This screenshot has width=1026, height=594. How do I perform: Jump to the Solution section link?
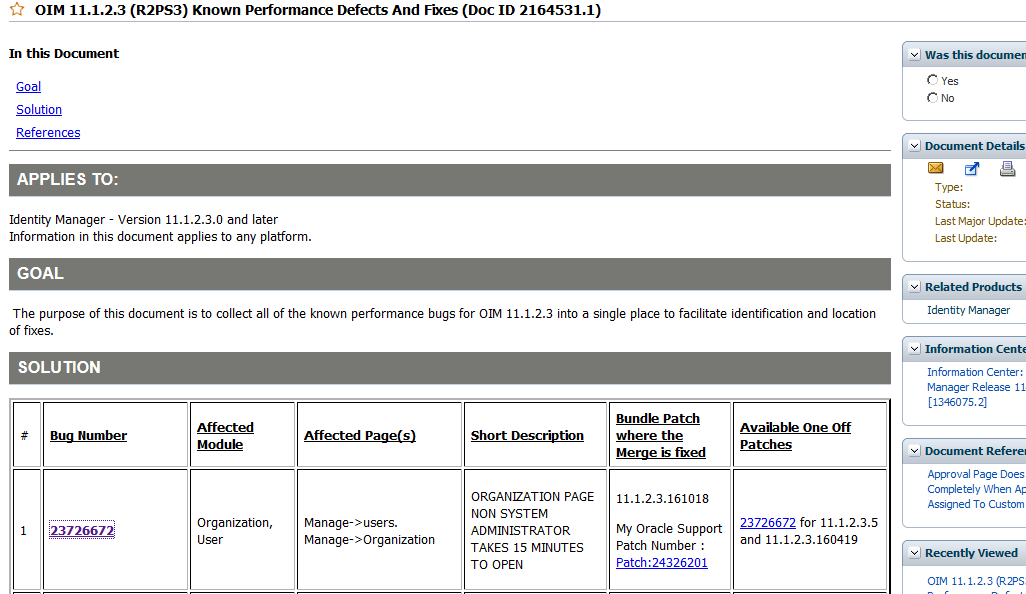[39, 109]
